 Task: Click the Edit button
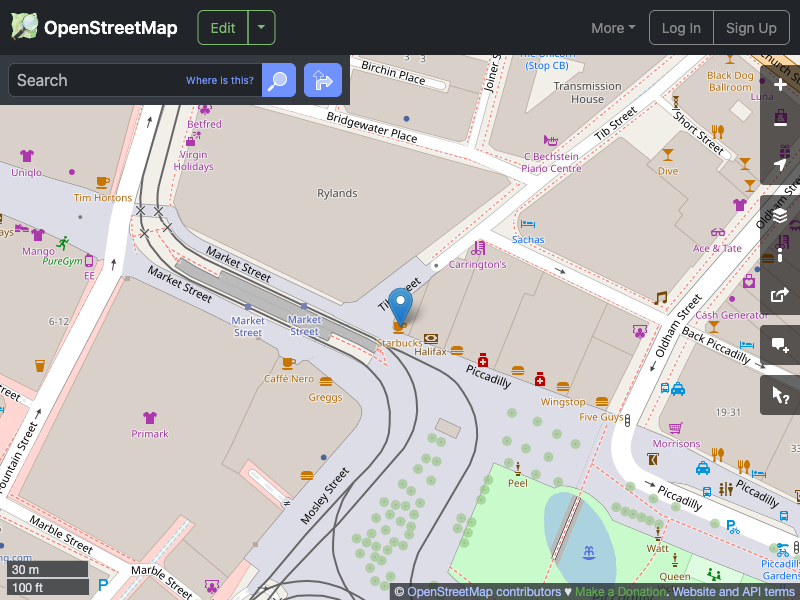pos(222,27)
